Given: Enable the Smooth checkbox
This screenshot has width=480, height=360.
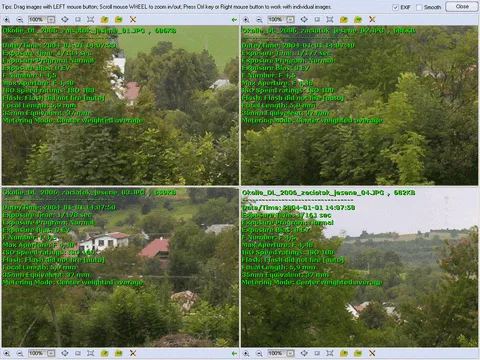Looking at the screenshot, I should pyautogui.click(x=419, y=7).
